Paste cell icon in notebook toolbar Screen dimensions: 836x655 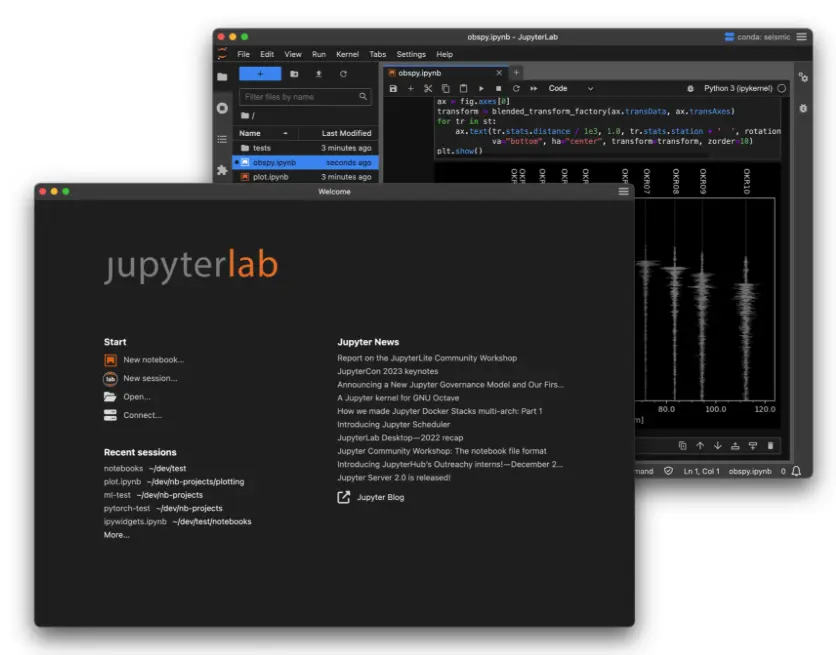coord(463,88)
